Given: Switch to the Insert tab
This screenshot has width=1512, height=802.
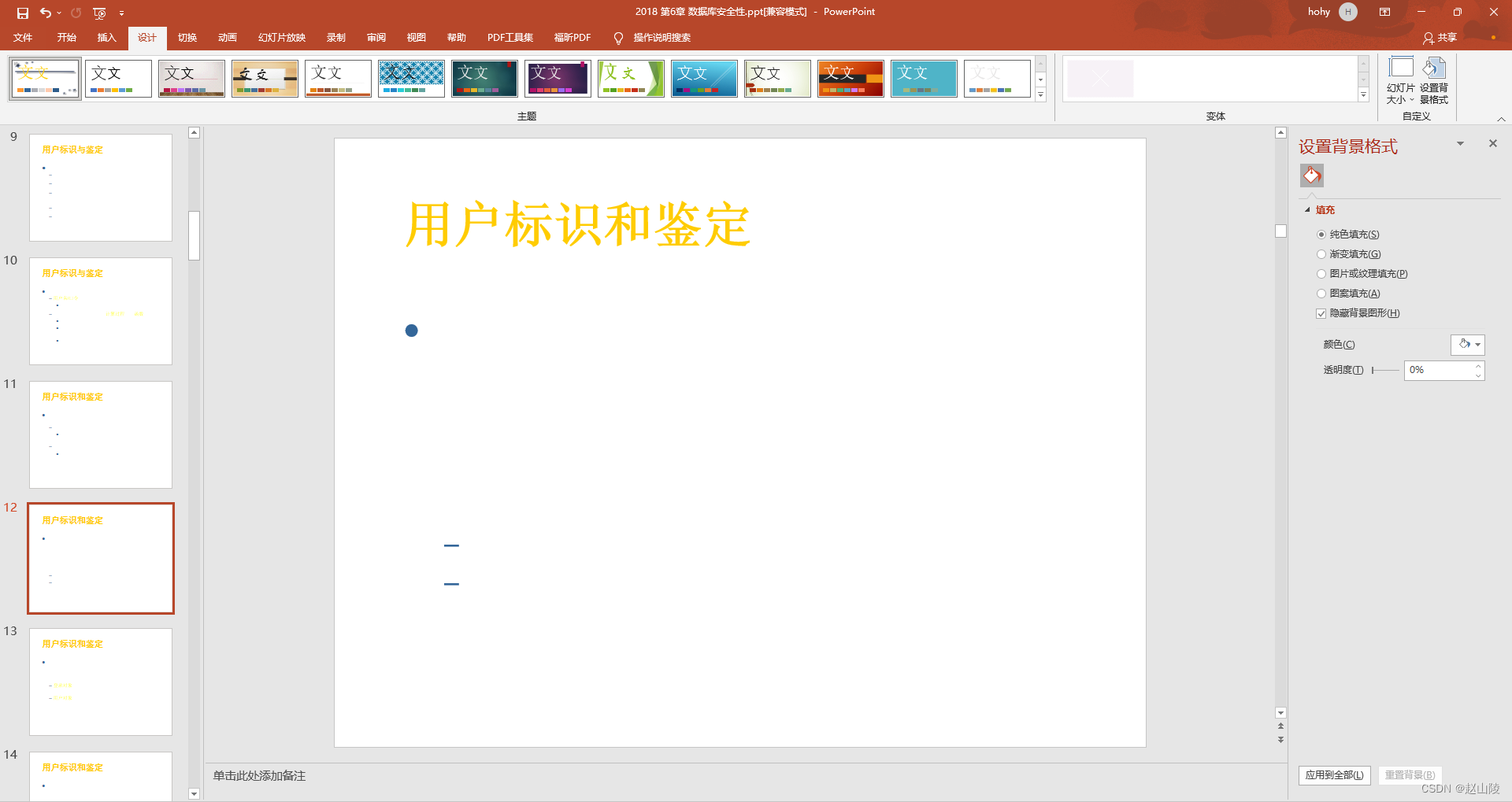Looking at the screenshot, I should (106, 38).
